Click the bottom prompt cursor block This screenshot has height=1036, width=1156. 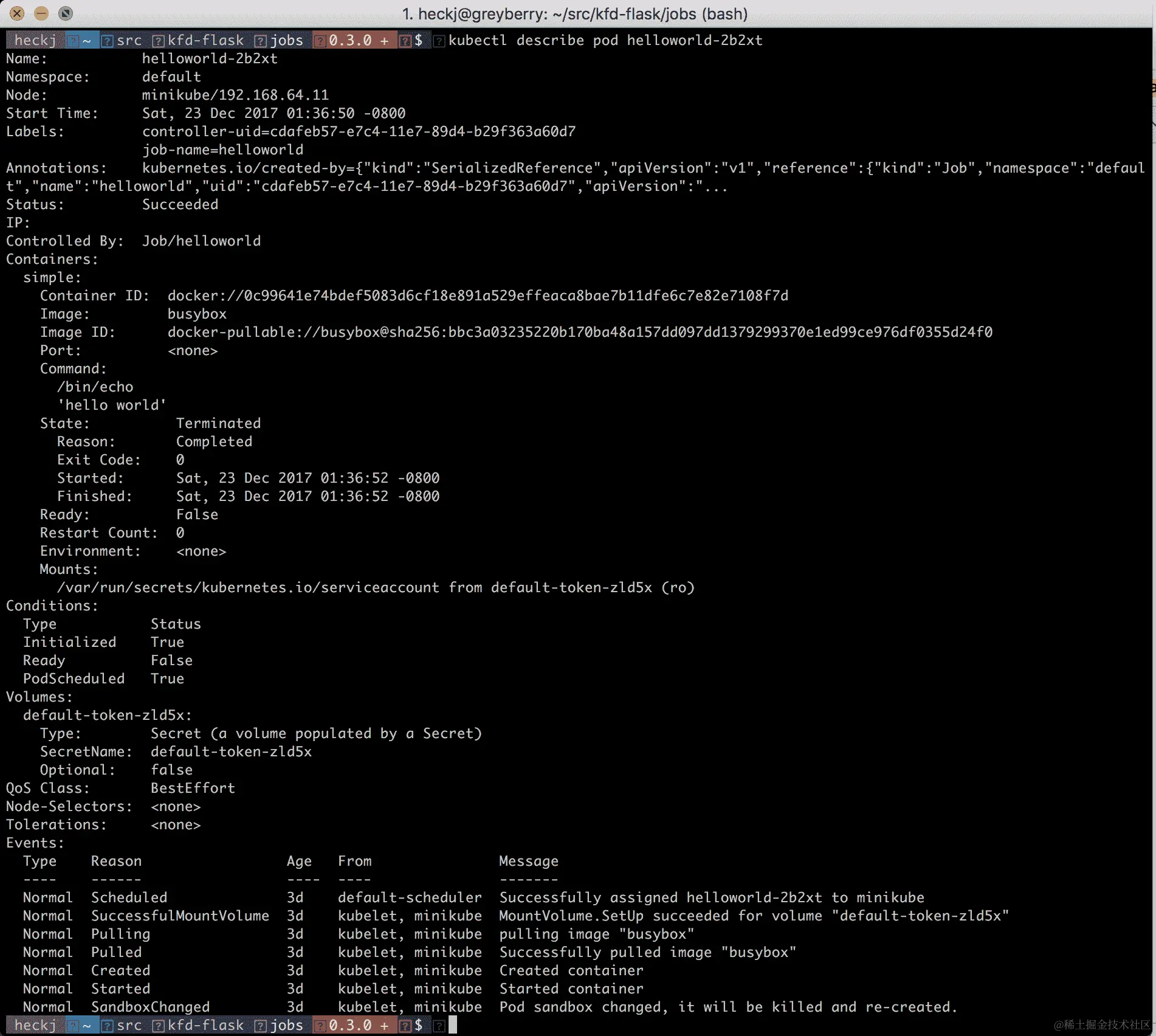(453, 1025)
